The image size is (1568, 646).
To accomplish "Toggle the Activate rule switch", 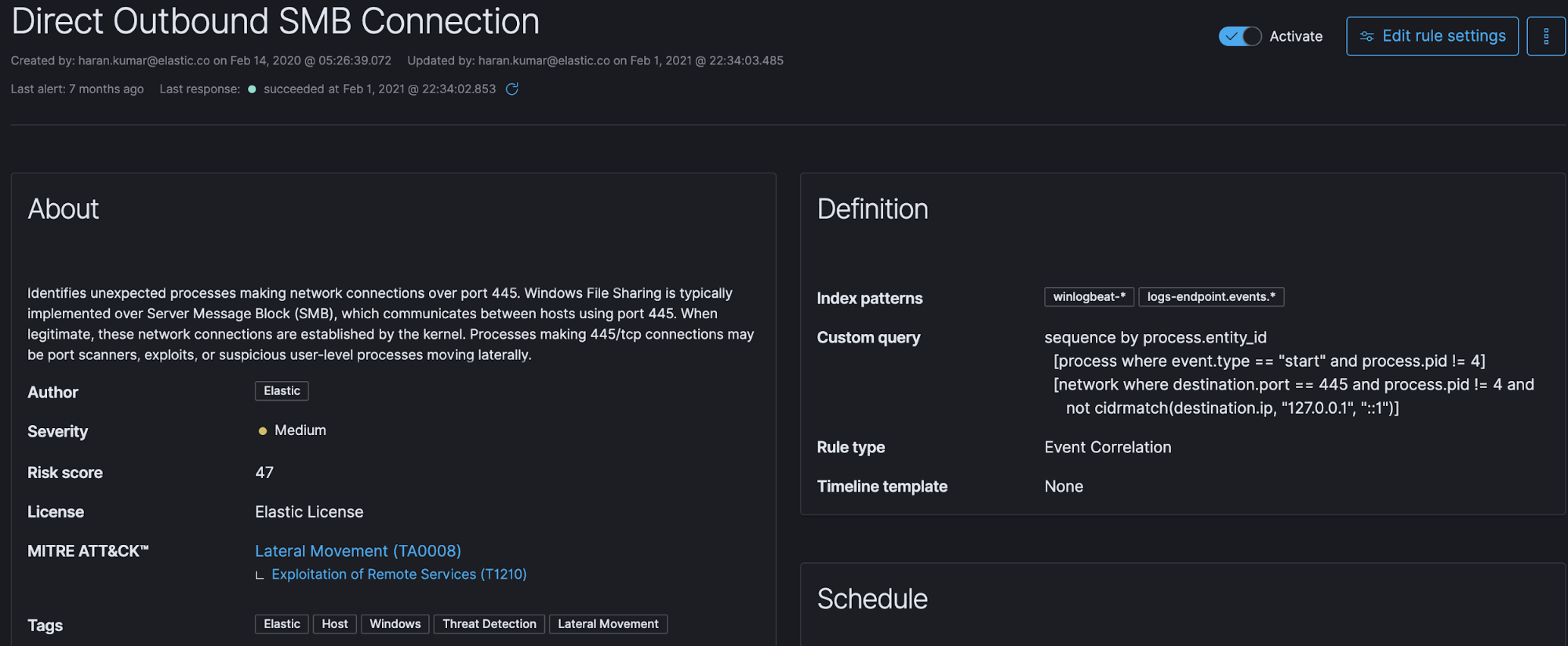I will (1239, 36).
